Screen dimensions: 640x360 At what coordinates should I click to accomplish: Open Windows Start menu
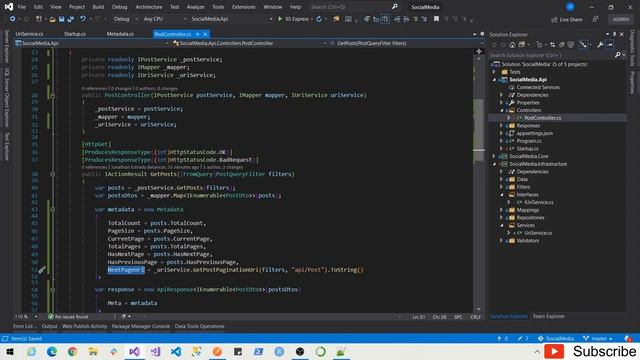click(x=10, y=351)
